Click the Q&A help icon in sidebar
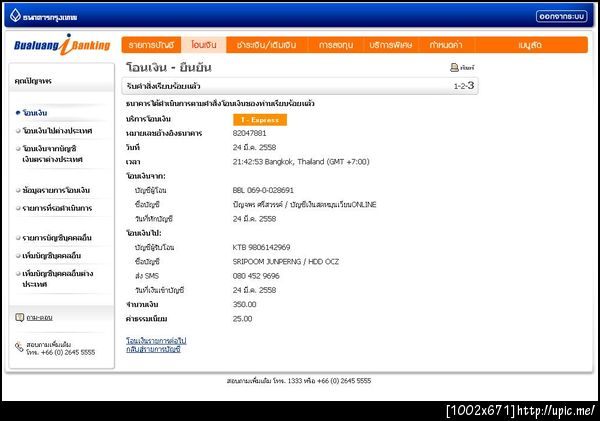Viewport: 600px width, 421px height. coord(20,317)
